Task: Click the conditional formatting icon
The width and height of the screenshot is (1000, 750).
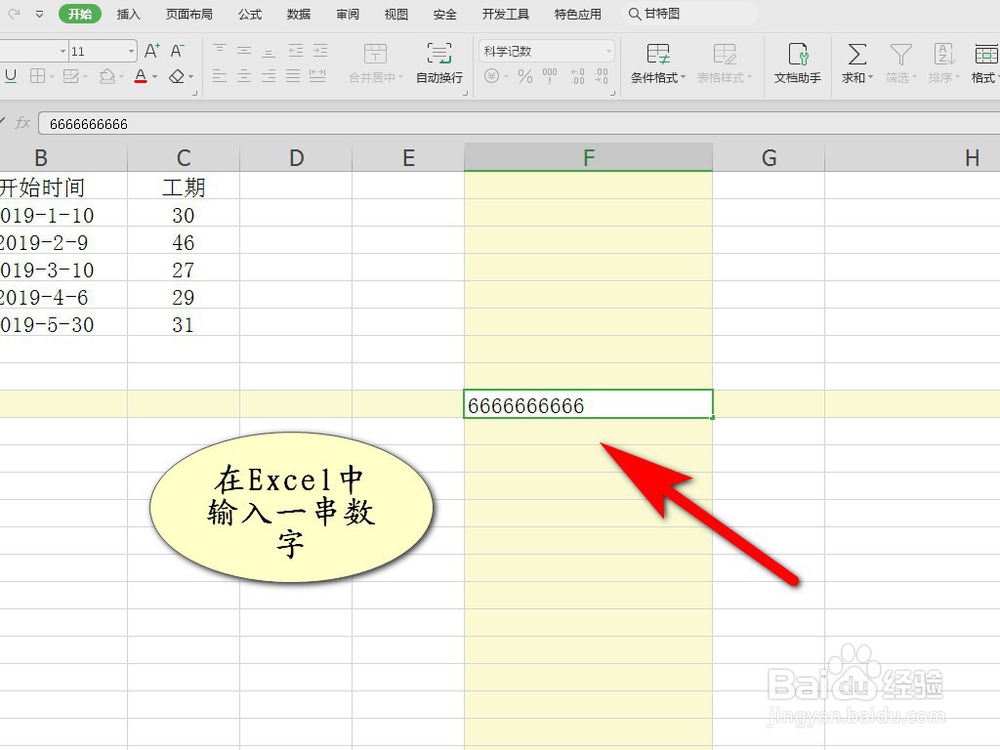Action: click(656, 55)
